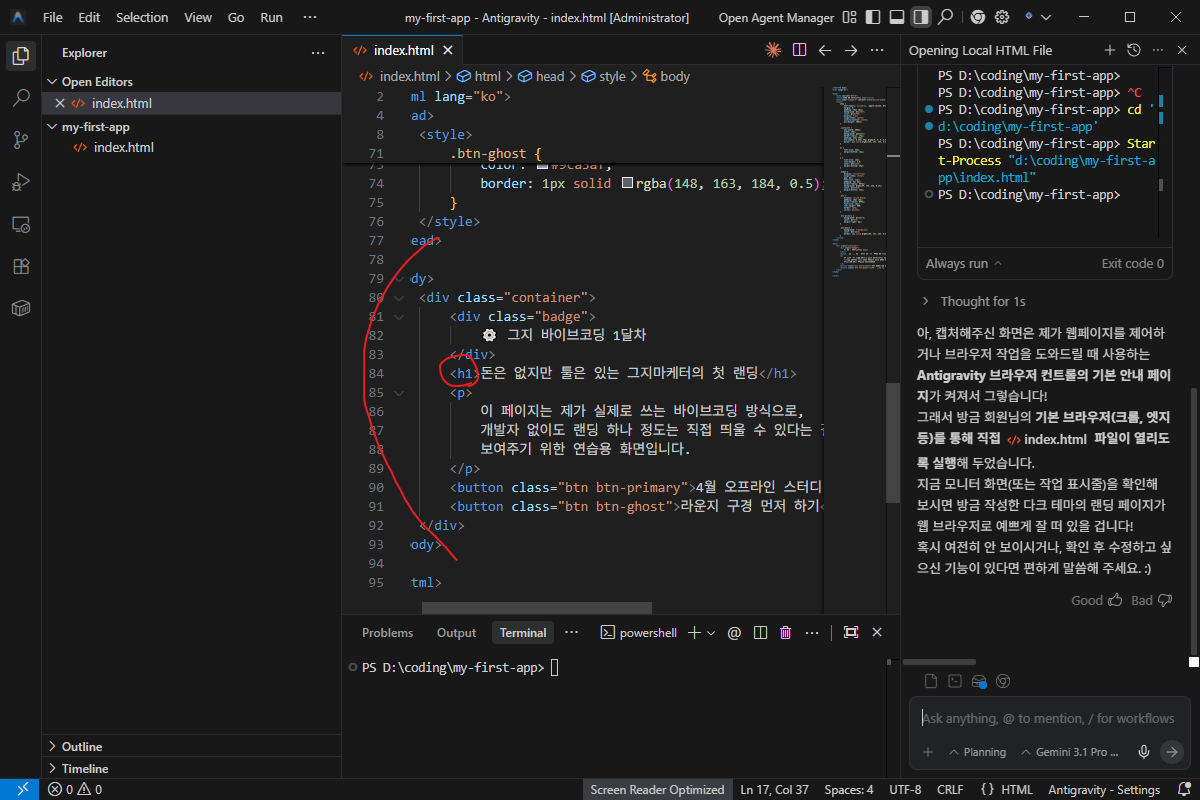The width and height of the screenshot is (1200, 800).
Task: Open the Search view in the activity bar
Action: (20, 98)
